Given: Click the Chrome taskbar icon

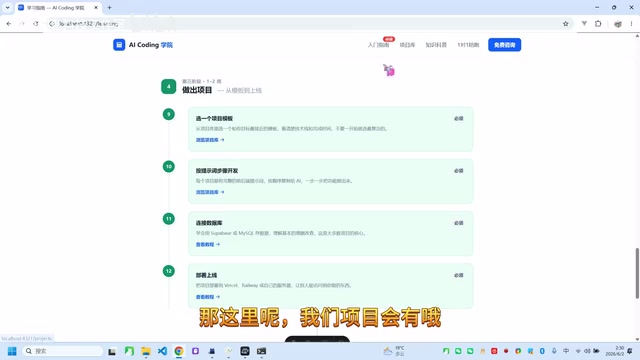Looking at the screenshot, I should 179,351.
